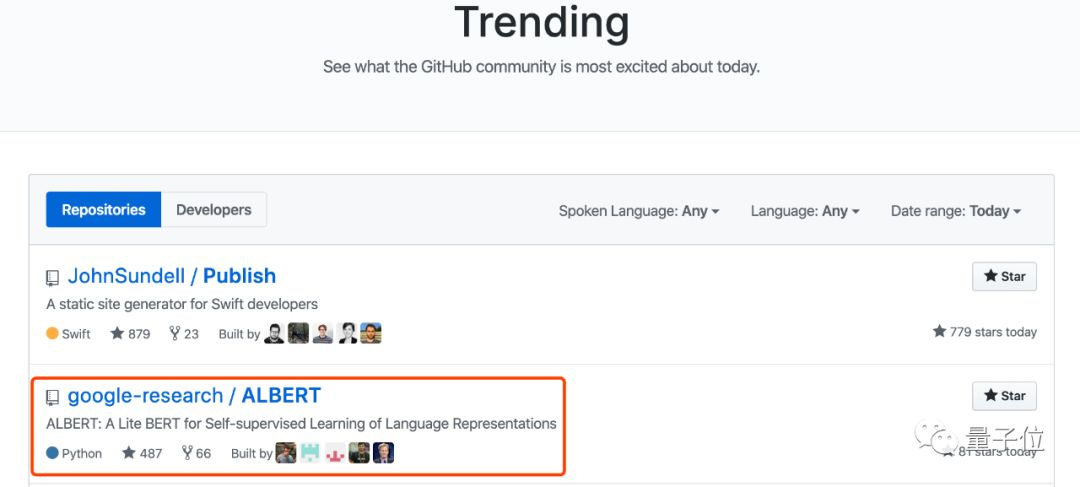Viewport: 1080px width, 487px height.
Task: Open the google-research / ALBERT repository link
Action: 194,396
